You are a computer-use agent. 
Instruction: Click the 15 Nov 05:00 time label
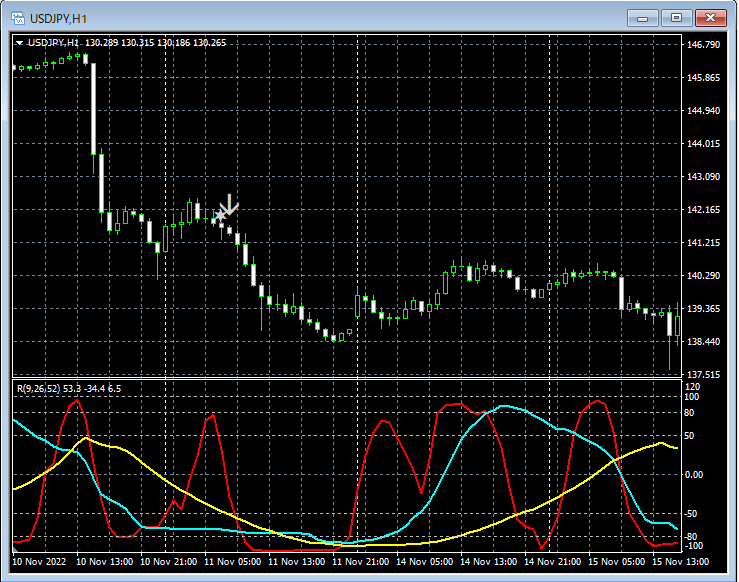pyautogui.click(x=616, y=562)
